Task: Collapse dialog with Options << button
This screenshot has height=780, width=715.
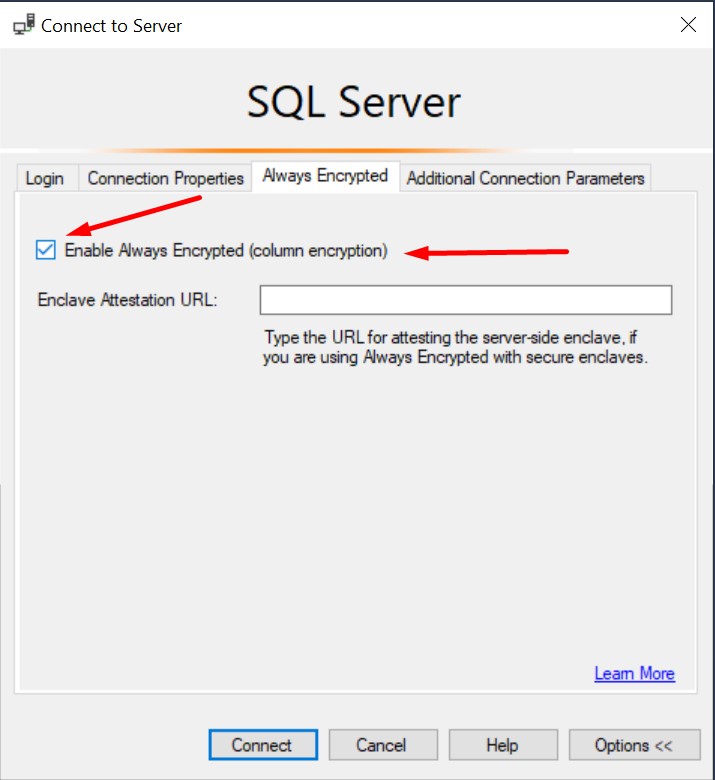Action: pyautogui.click(x=634, y=745)
